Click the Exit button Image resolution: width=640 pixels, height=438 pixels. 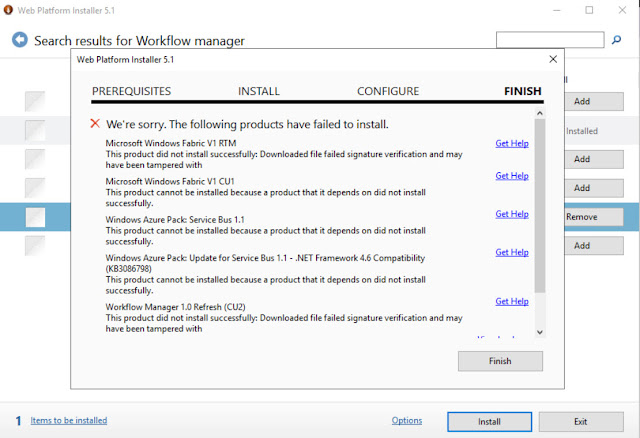pos(580,421)
